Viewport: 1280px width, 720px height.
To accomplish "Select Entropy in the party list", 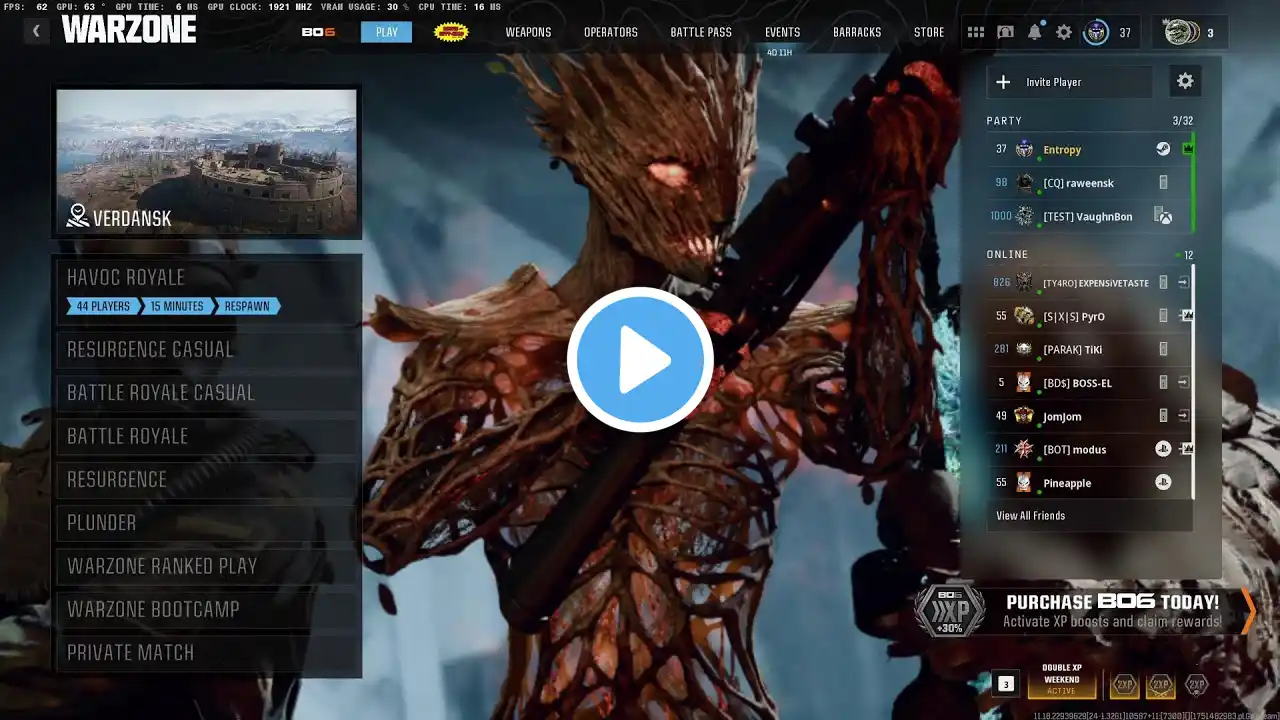I will 1089,149.
